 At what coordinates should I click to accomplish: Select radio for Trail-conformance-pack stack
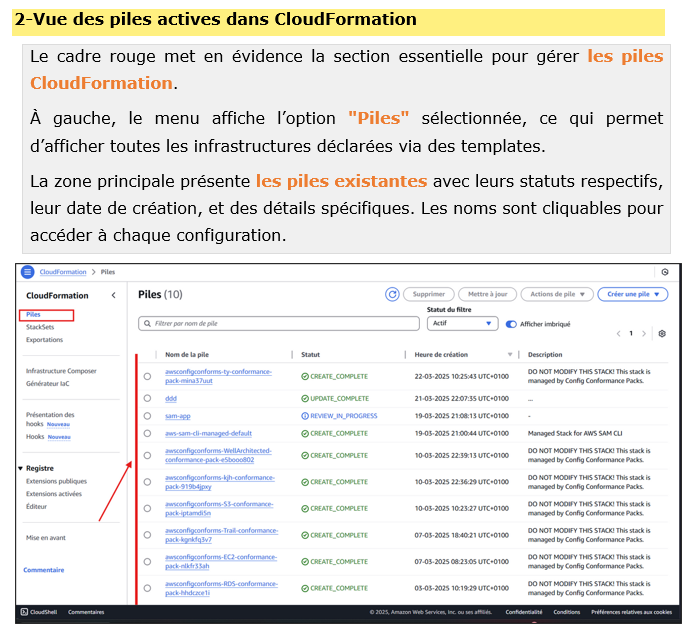(x=147, y=535)
